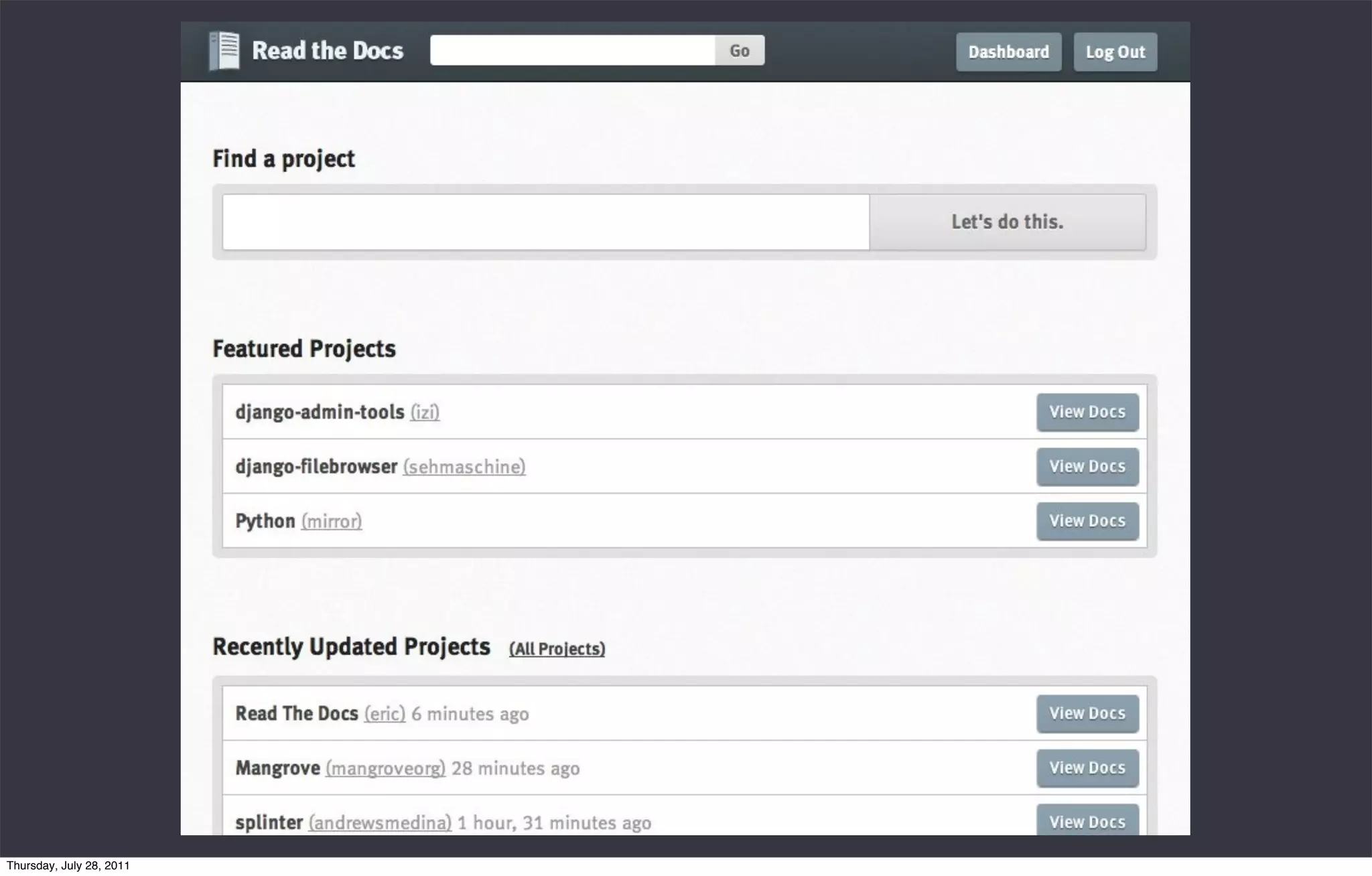
Task: Visit the sehmaschine user link
Action: [x=464, y=467]
